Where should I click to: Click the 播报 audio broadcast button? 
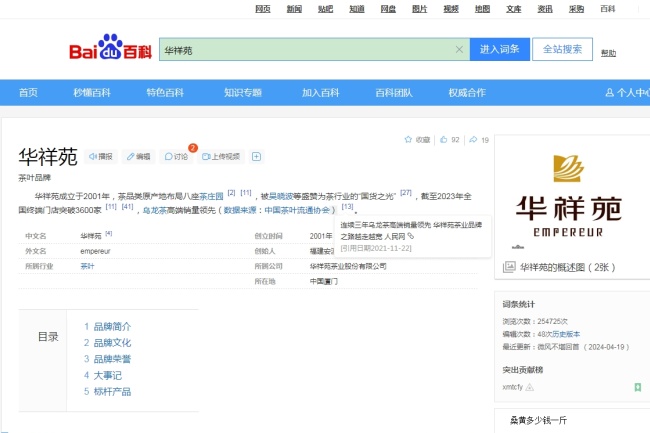click(101, 156)
